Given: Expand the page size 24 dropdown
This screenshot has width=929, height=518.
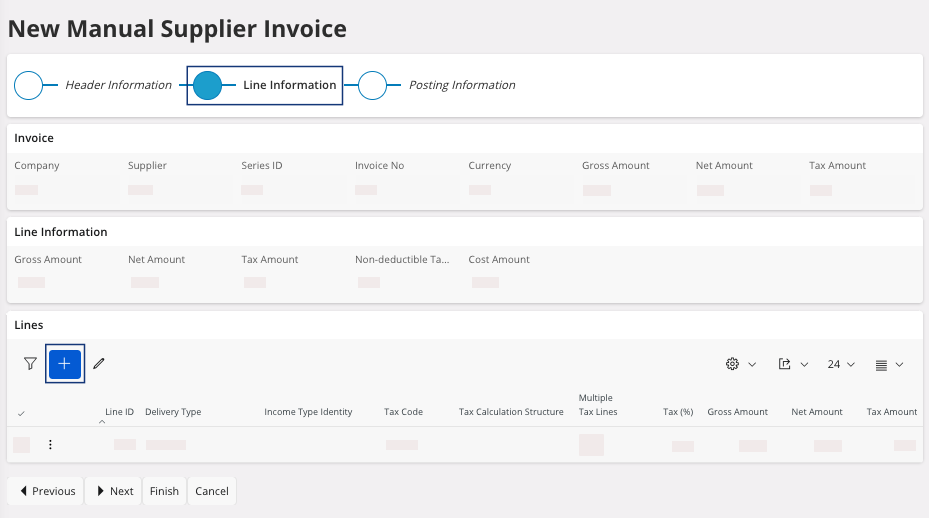Looking at the screenshot, I should pos(841,364).
